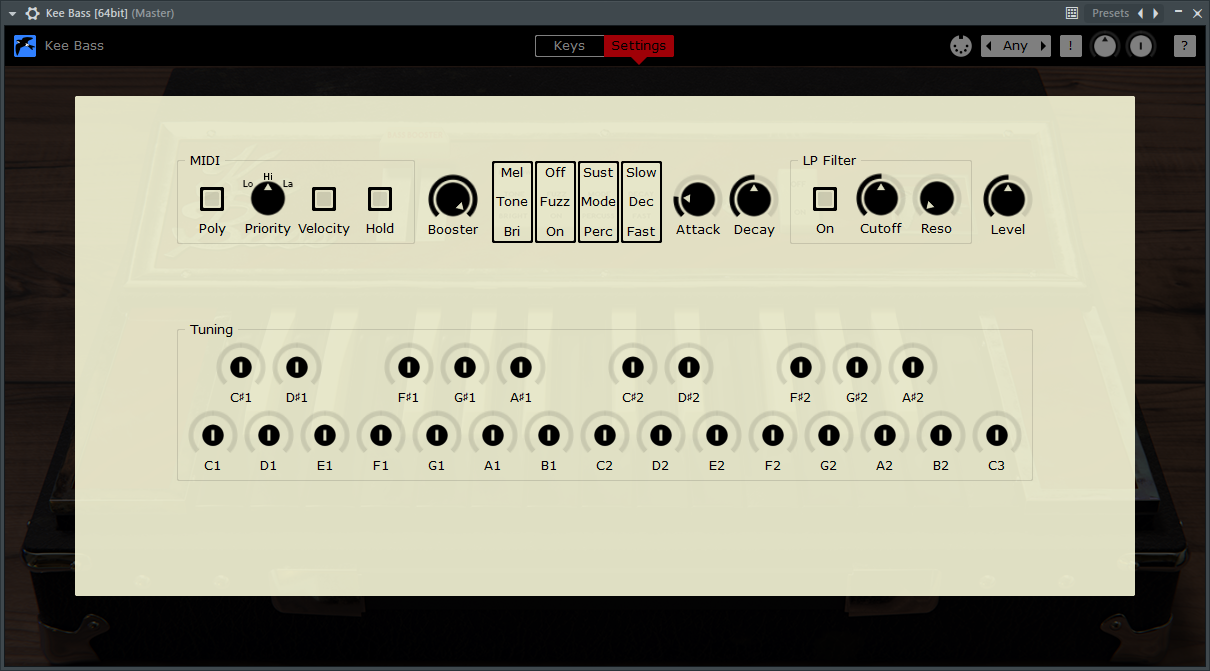Set Fuzz switch to On
1210x671 pixels.
pos(555,231)
